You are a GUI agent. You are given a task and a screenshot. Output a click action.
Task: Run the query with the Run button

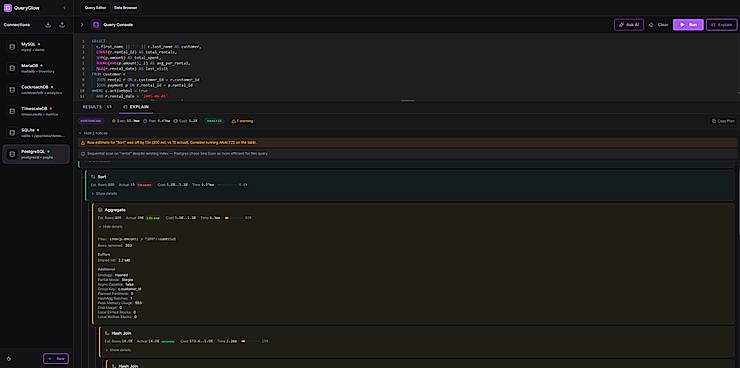[x=688, y=25]
